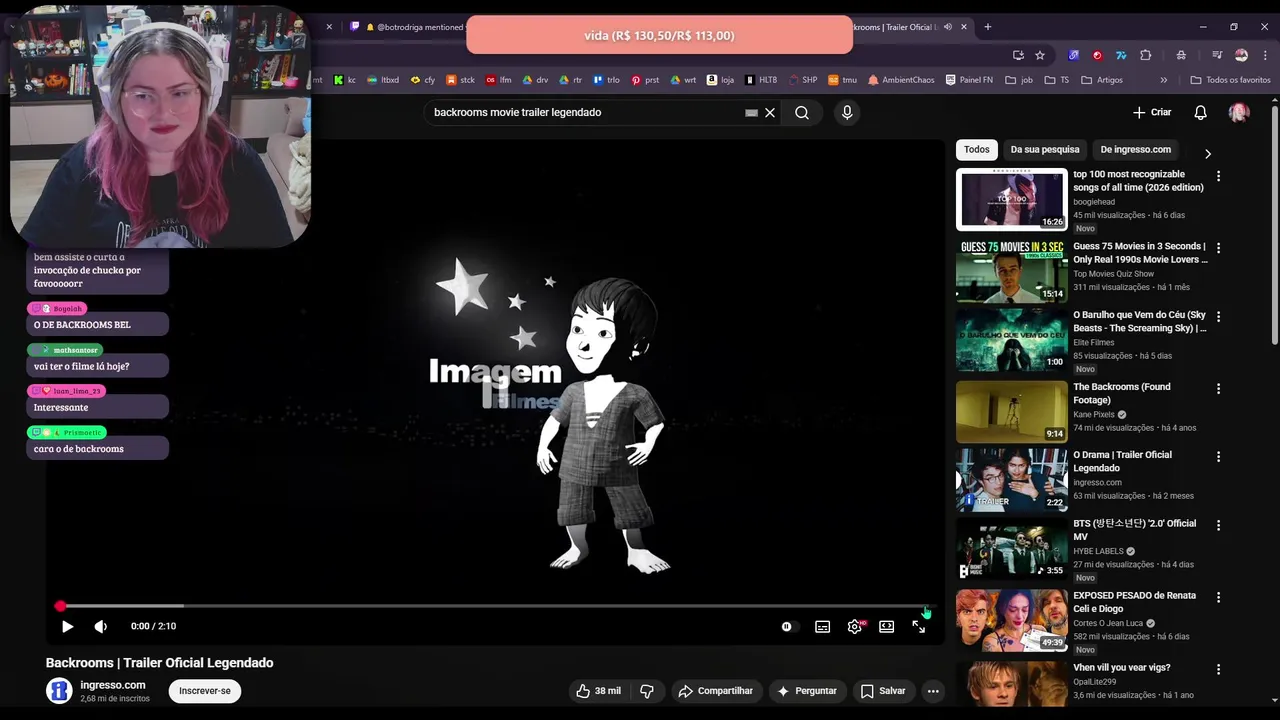The image size is (1280, 720).
Task: Play the Backrooms trailer video
Action: [67, 627]
